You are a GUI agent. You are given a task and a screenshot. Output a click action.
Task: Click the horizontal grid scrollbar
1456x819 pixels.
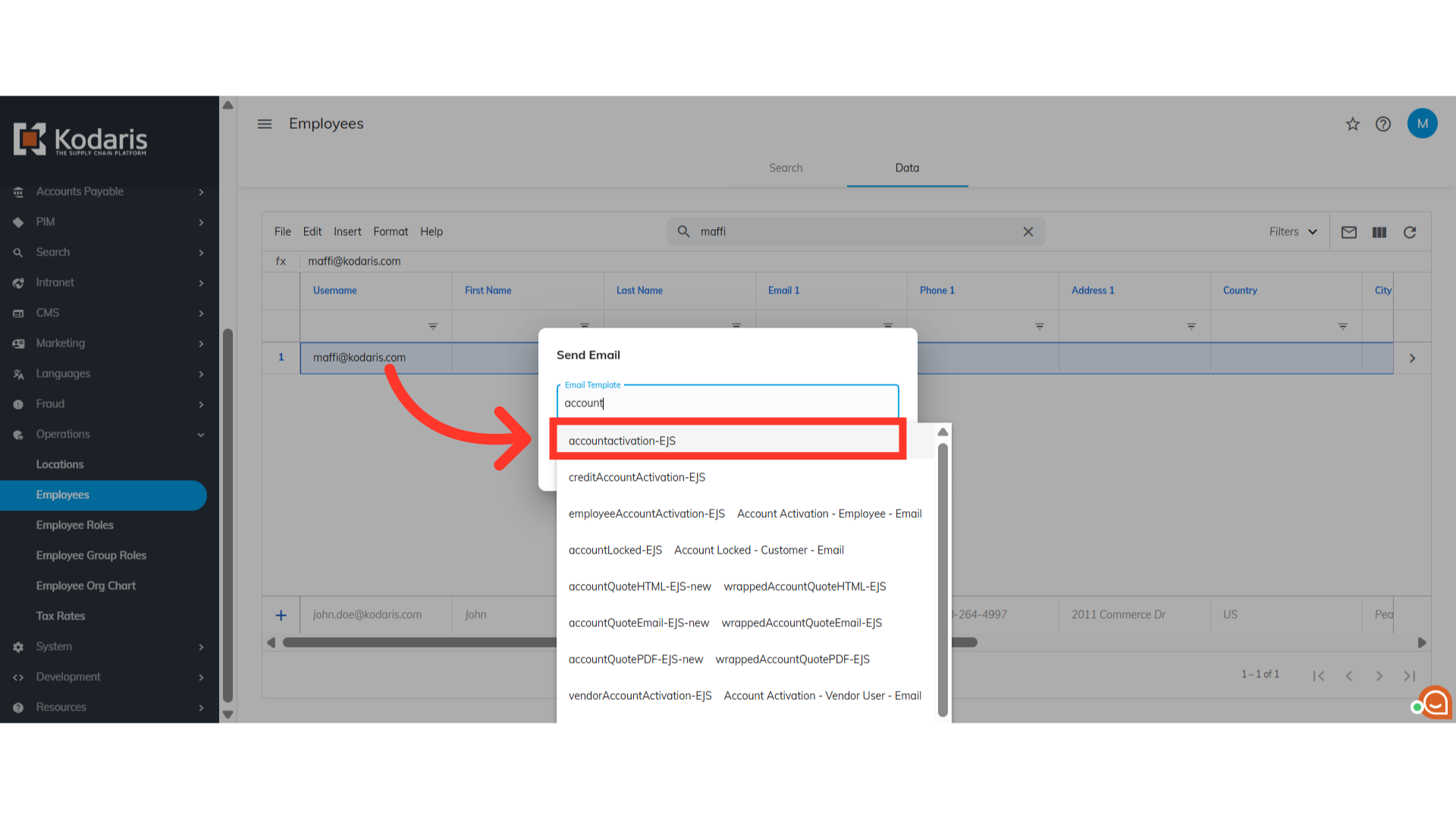pyautogui.click(x=417, y=642)
